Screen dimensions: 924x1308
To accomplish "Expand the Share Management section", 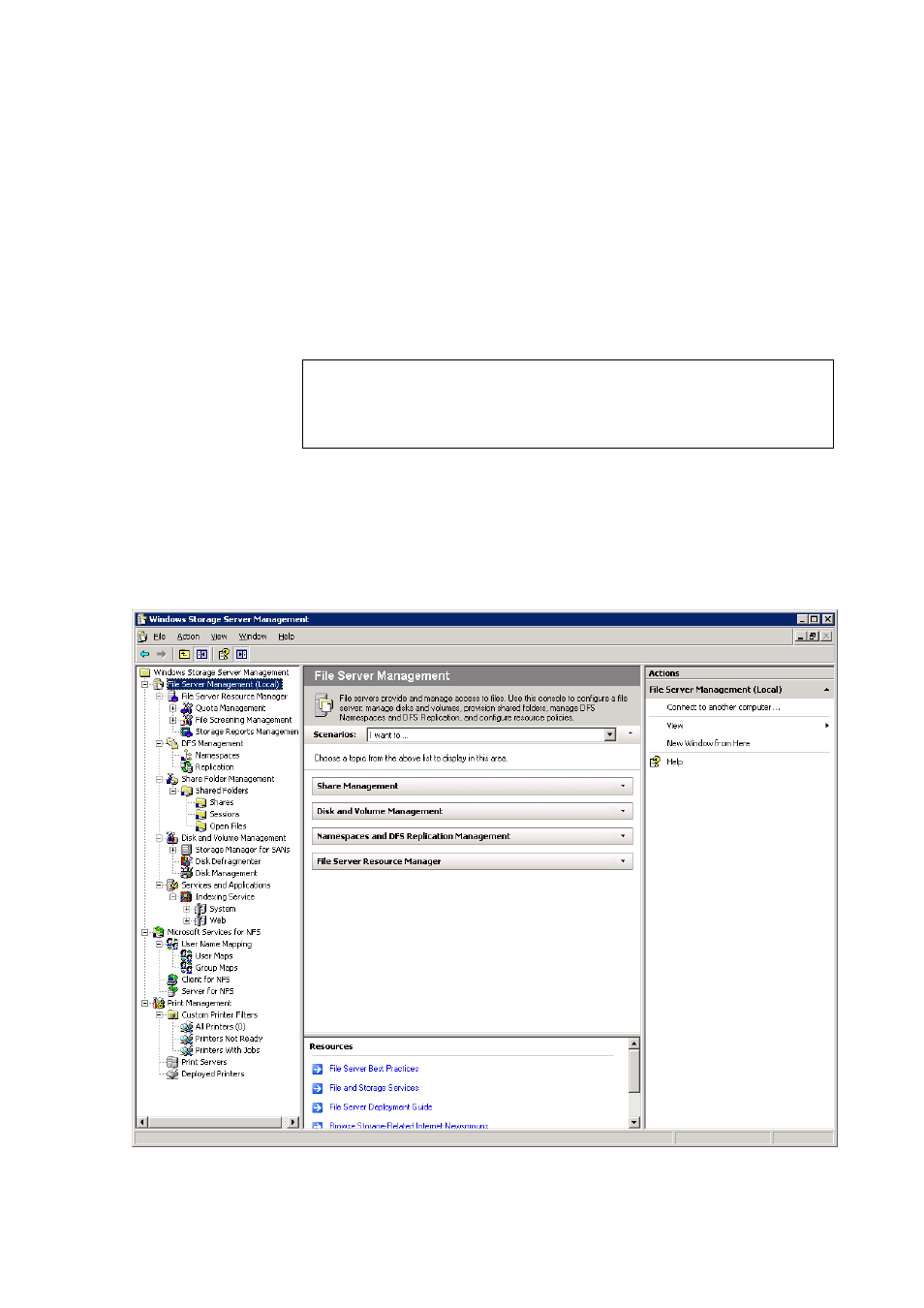I will tap(473, 786).
